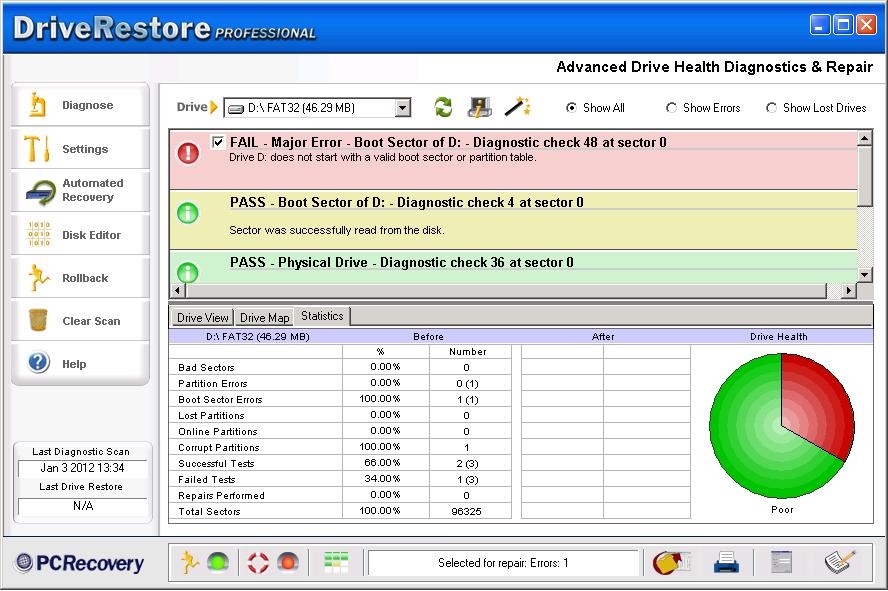Viewport: 888px width, 591px height.
Task: Open the Drive selection dropdown
Action: click(402, 108)
